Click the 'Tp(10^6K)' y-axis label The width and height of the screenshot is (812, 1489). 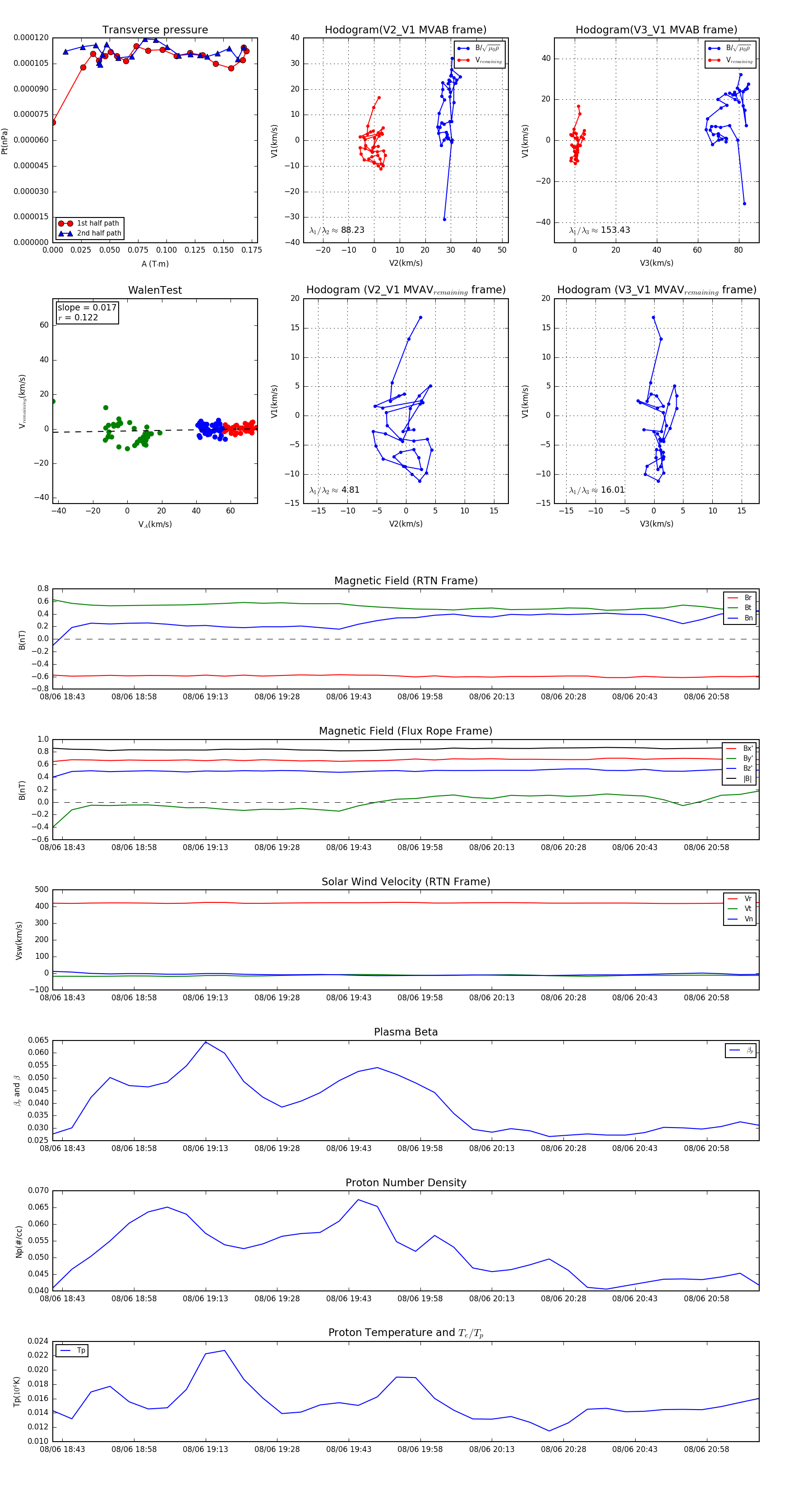[x=18, y=1392]
